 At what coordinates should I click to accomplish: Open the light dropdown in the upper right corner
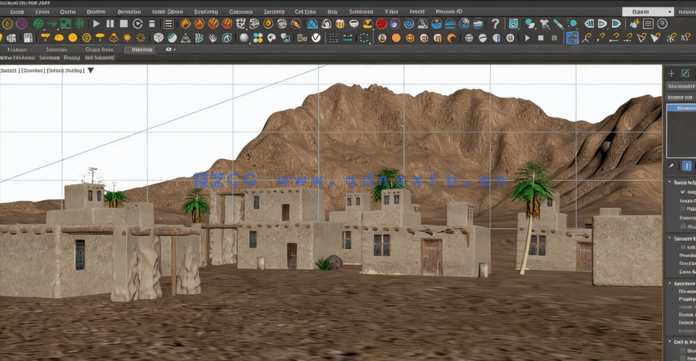tap(648, 12)
